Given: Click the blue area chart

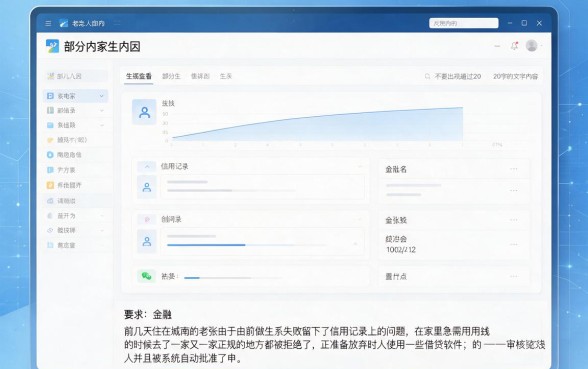Looking at the screenshot, I should click(x=317, y=125).
